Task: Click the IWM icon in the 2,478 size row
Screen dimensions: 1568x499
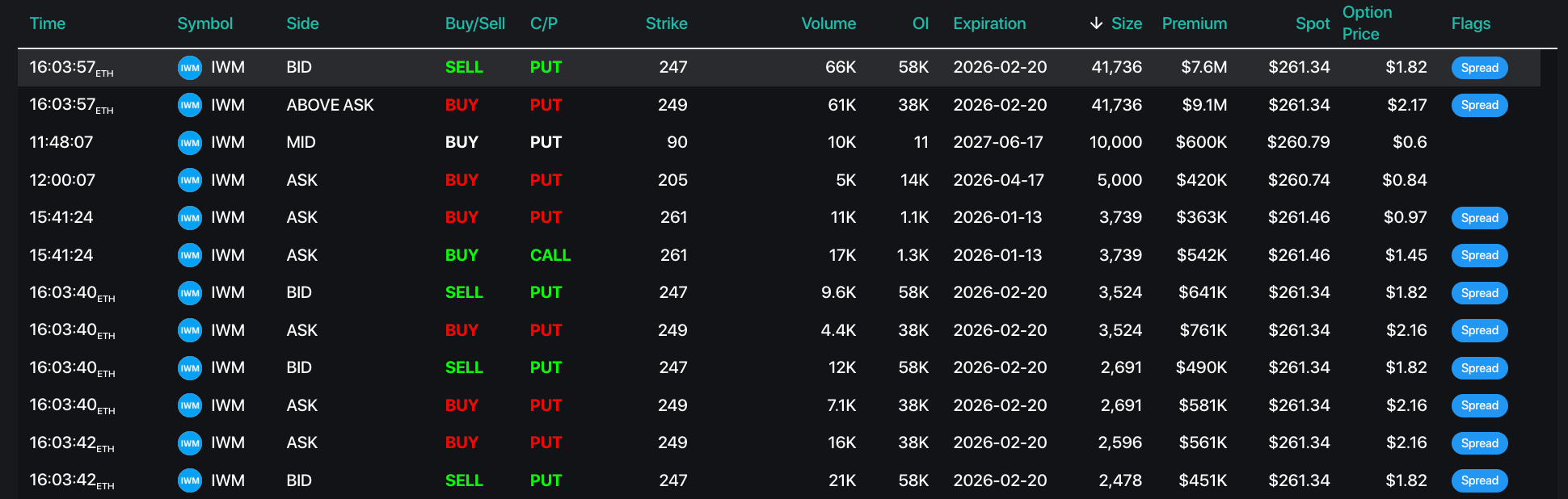Action: point(189,480)
